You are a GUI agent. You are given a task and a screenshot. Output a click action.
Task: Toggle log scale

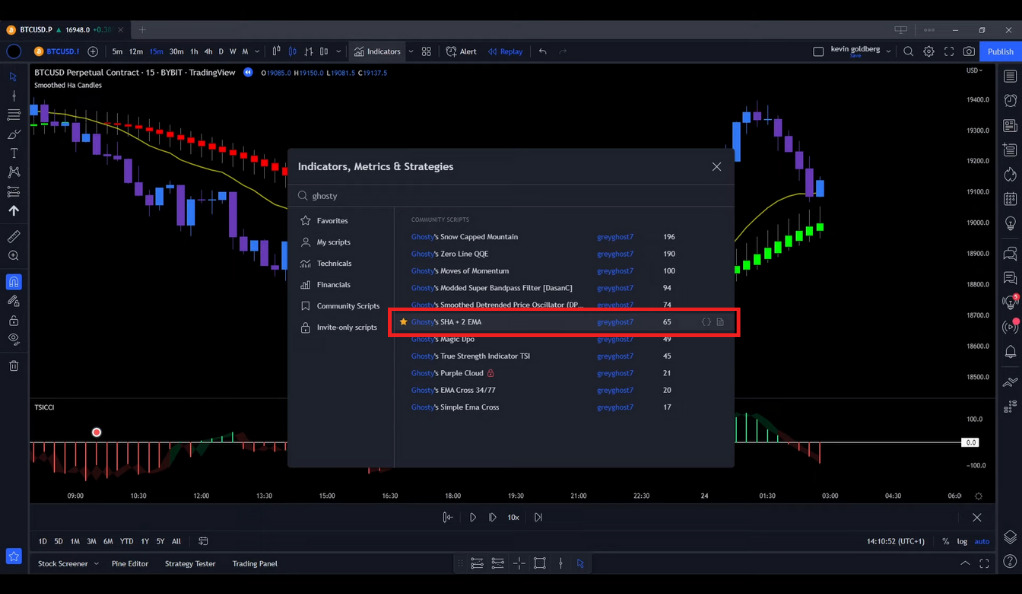coord(962,541)
